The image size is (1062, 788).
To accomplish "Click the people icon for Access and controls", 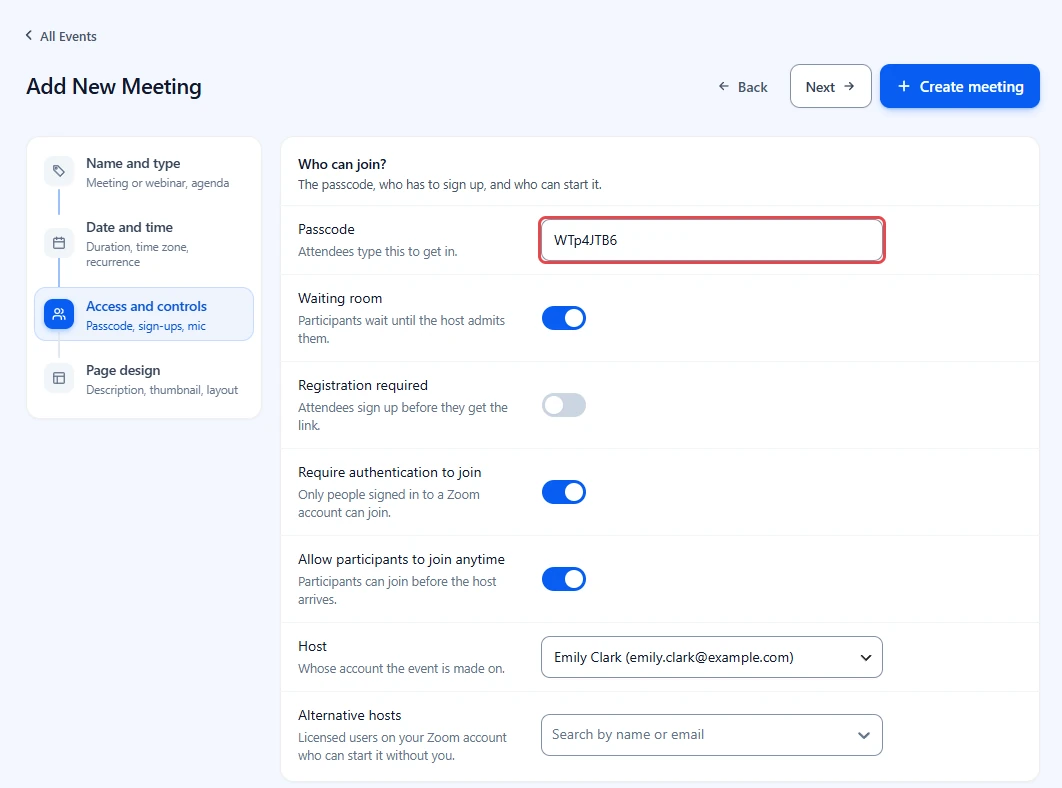I will tap(59, 314).
